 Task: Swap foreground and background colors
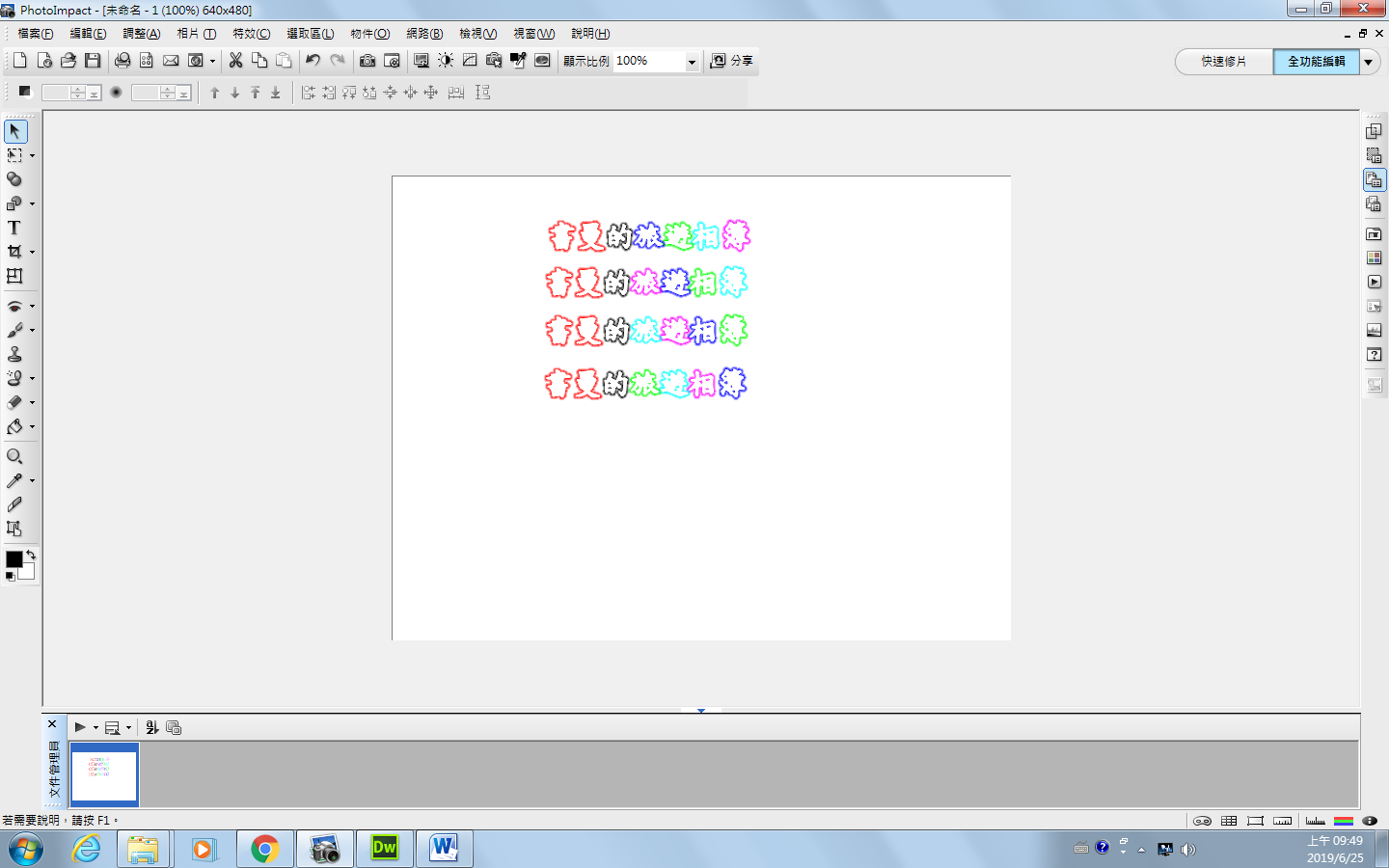coord(31,555)
